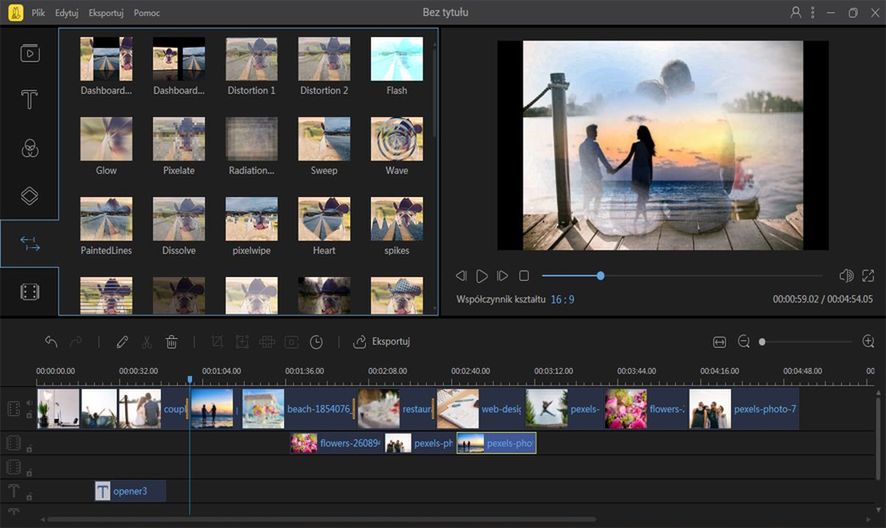This screenshot has width=886, height=528.
Task: Click the freeze frame toolbar icon
Action: pyautogui.click(x=292, y=341)
